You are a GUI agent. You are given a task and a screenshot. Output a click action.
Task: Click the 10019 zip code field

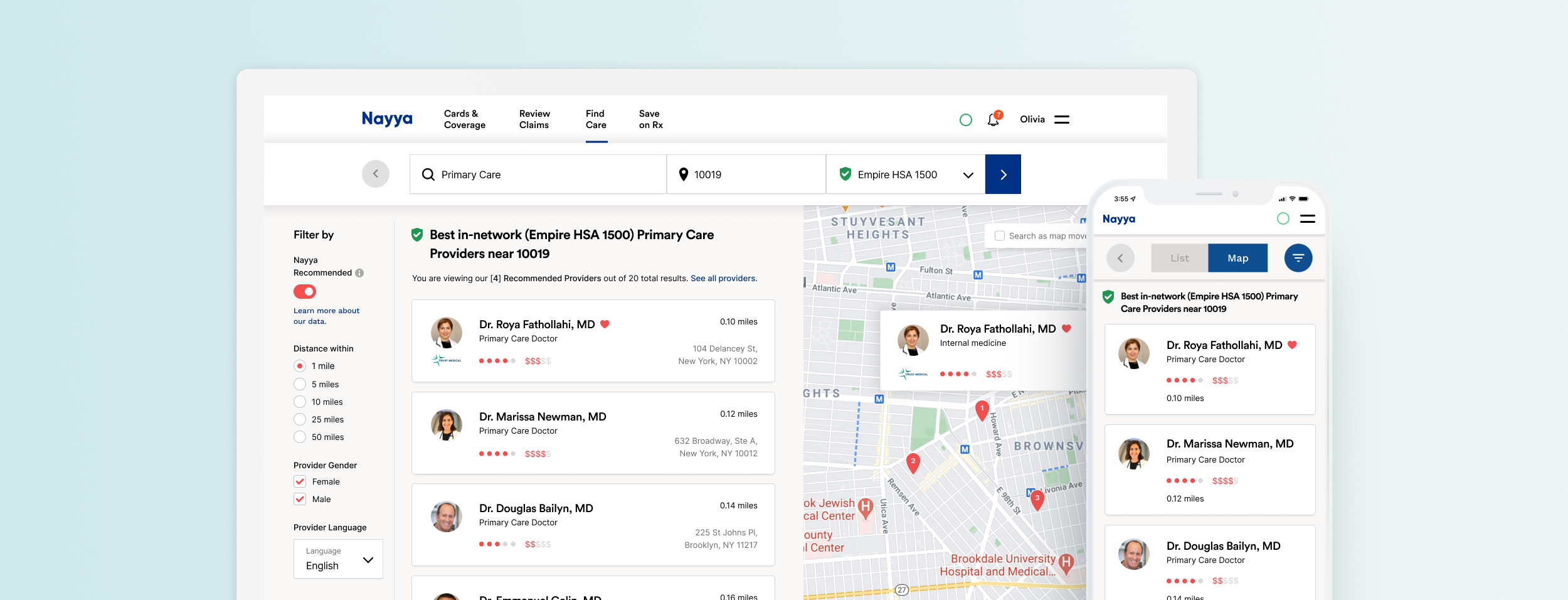click(746, 174)
